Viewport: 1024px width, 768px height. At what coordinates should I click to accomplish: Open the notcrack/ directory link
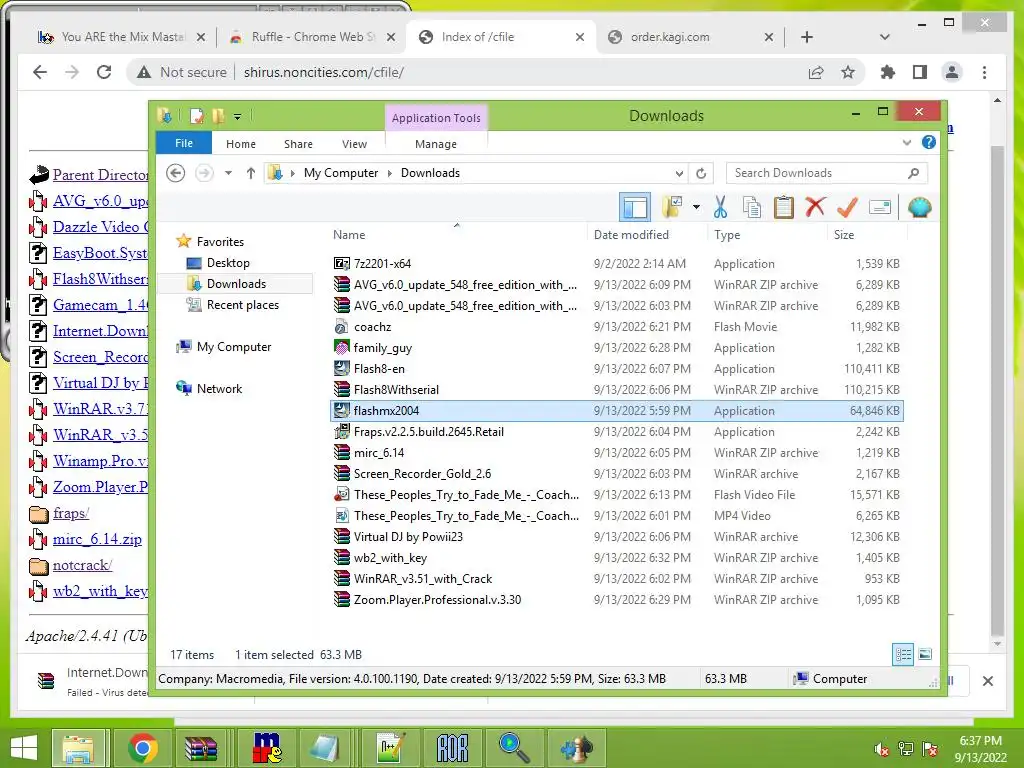coord(82,566)
